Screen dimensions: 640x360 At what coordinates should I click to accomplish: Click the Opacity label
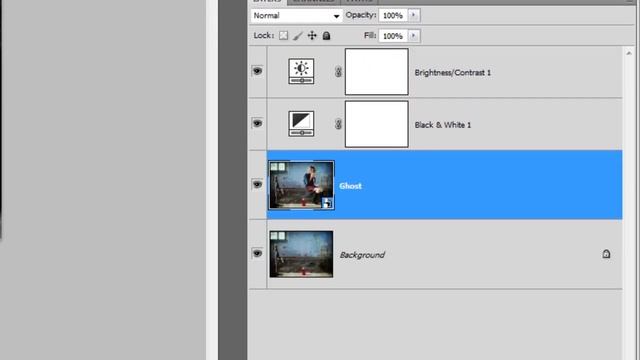pos(361,15)
